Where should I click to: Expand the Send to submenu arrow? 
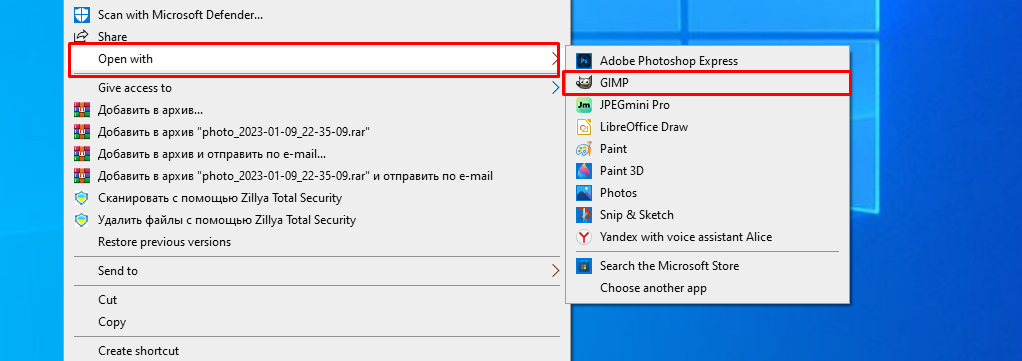[555, 270]
